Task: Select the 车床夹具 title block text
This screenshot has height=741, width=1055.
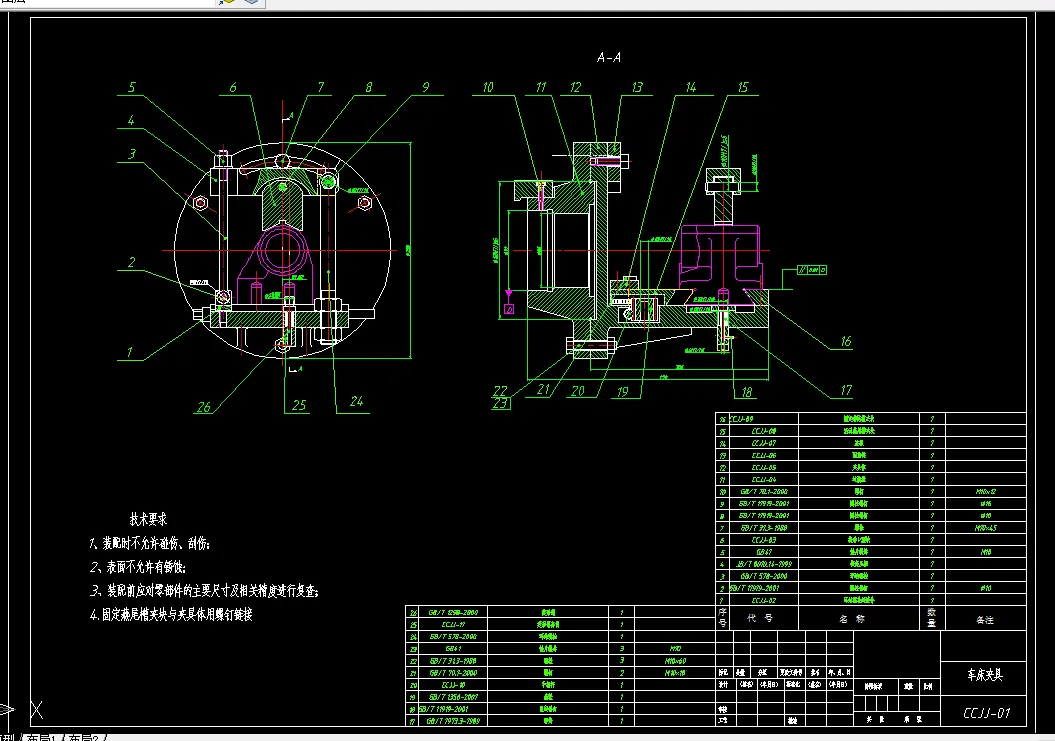Action: pyautogui.click(x=984, y=674)
